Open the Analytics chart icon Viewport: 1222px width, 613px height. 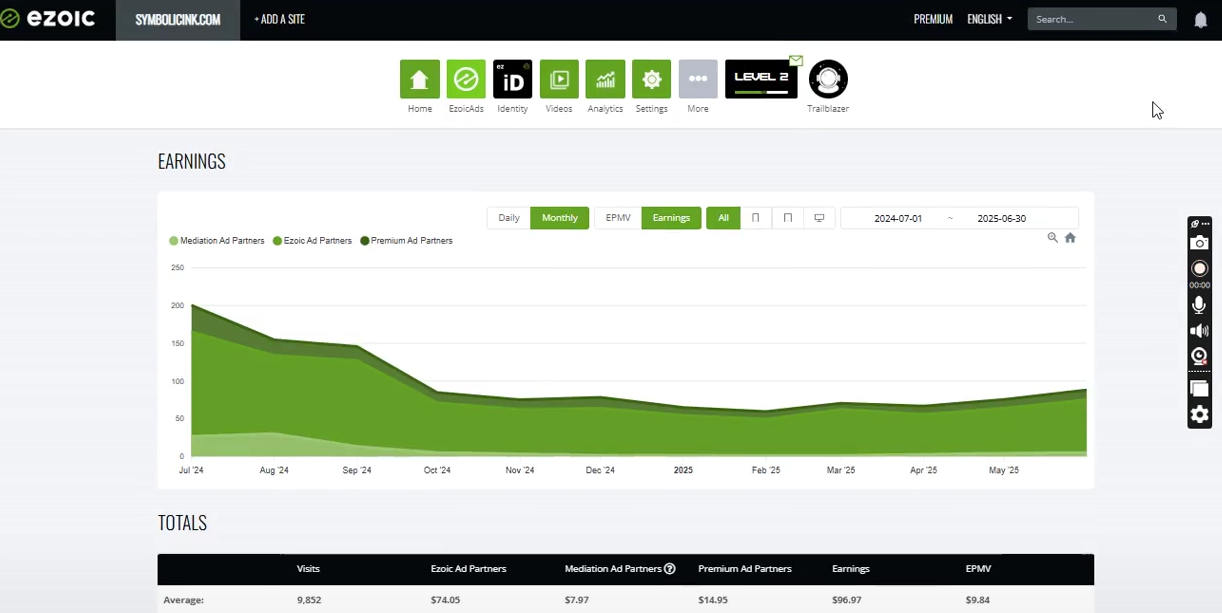coord(605,79)
